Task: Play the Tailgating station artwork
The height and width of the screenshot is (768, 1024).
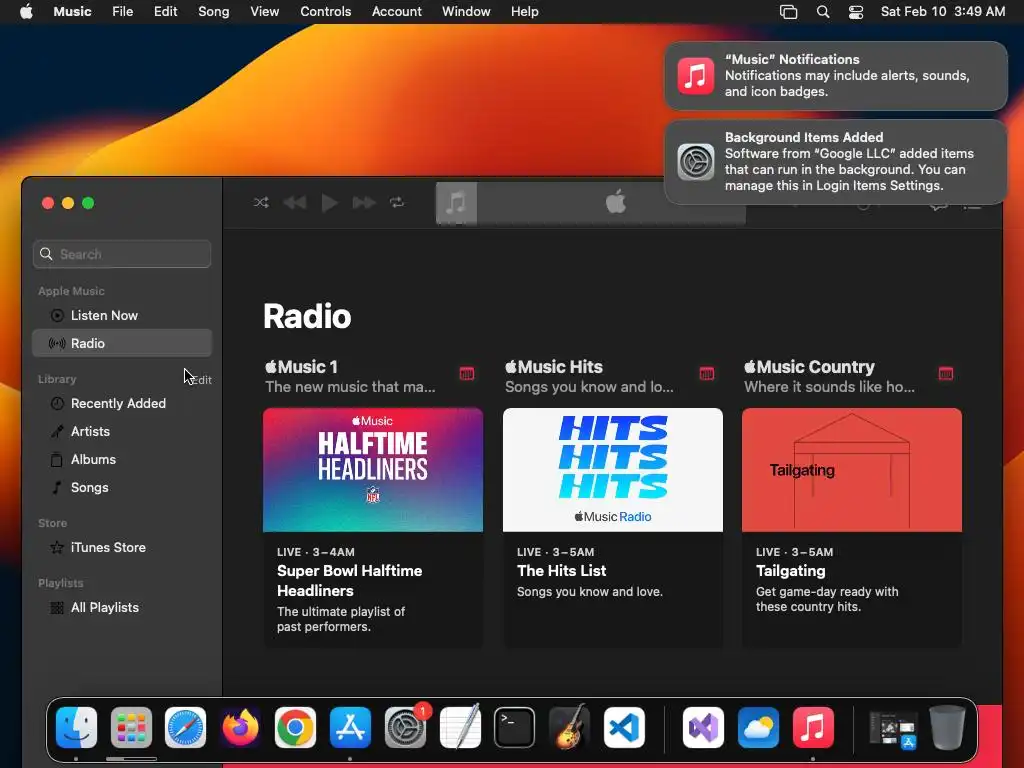Action: (852, 470)
